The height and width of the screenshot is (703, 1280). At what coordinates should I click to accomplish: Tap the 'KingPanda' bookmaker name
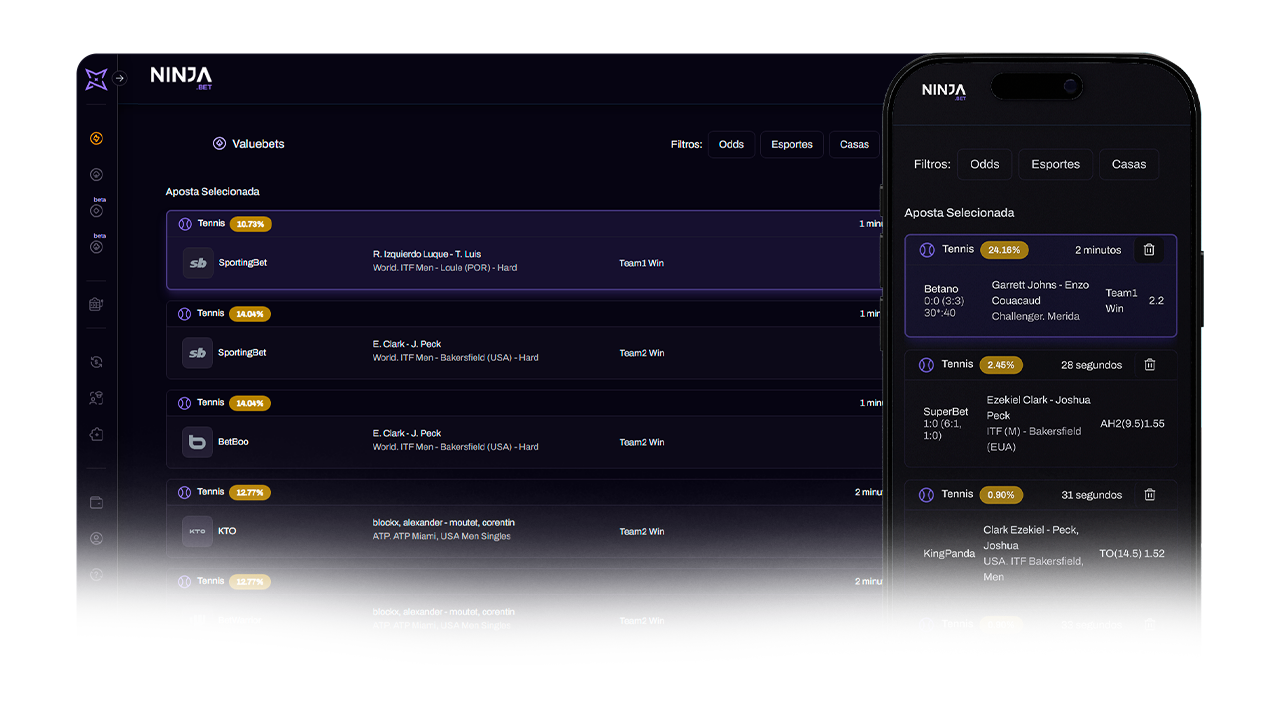[949, 553]
